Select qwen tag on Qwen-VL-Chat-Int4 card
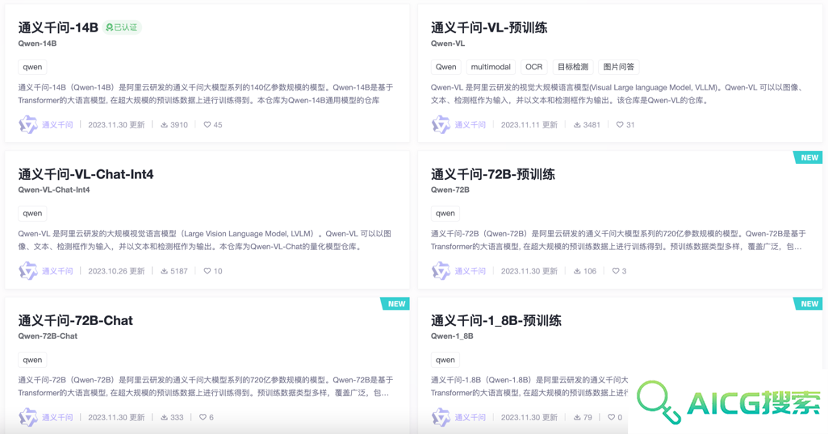The width and height of the screenshot is (828, 434). (32, 213)
